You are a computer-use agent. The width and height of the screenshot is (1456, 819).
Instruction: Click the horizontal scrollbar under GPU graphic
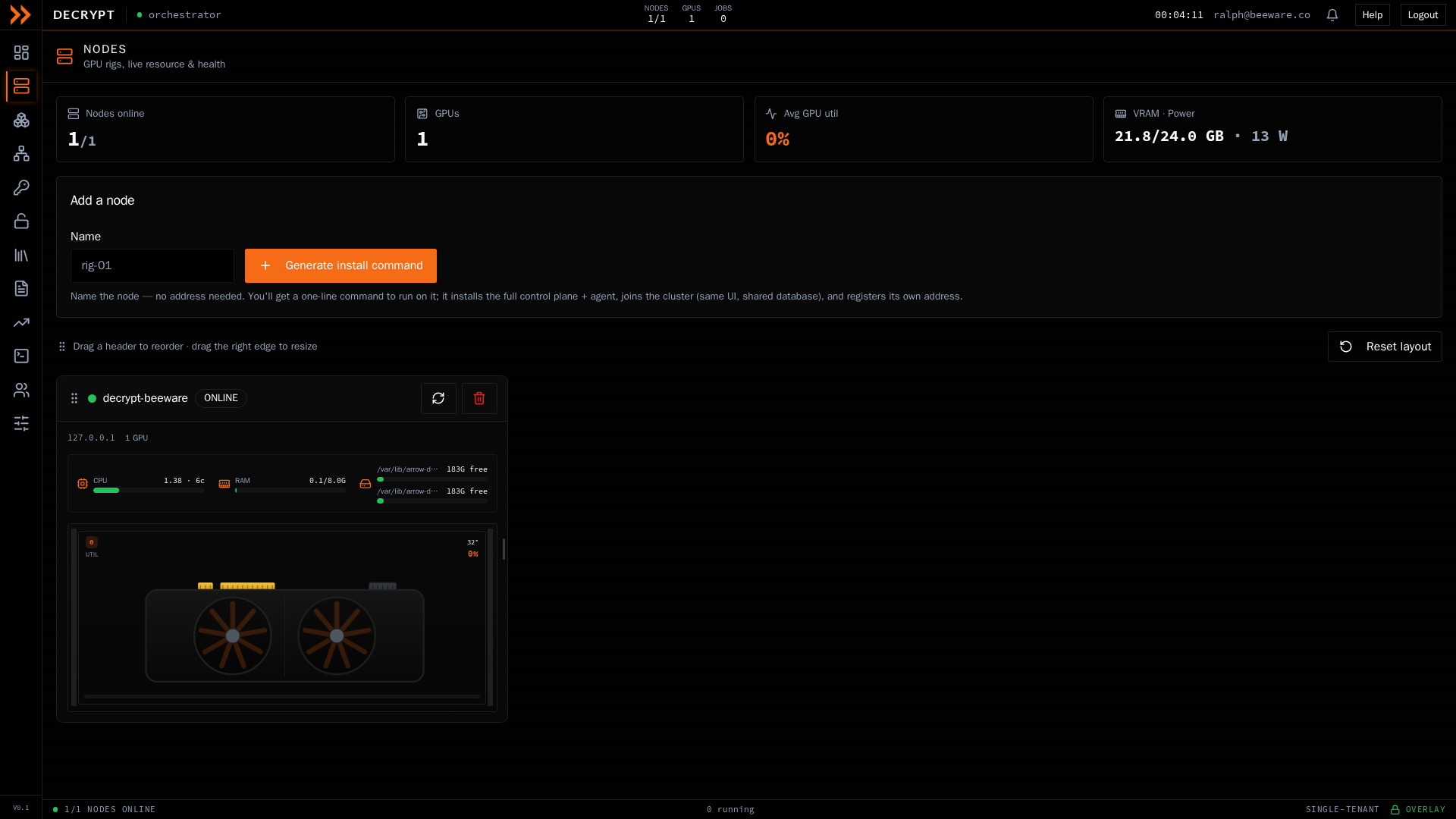(282, 696)
